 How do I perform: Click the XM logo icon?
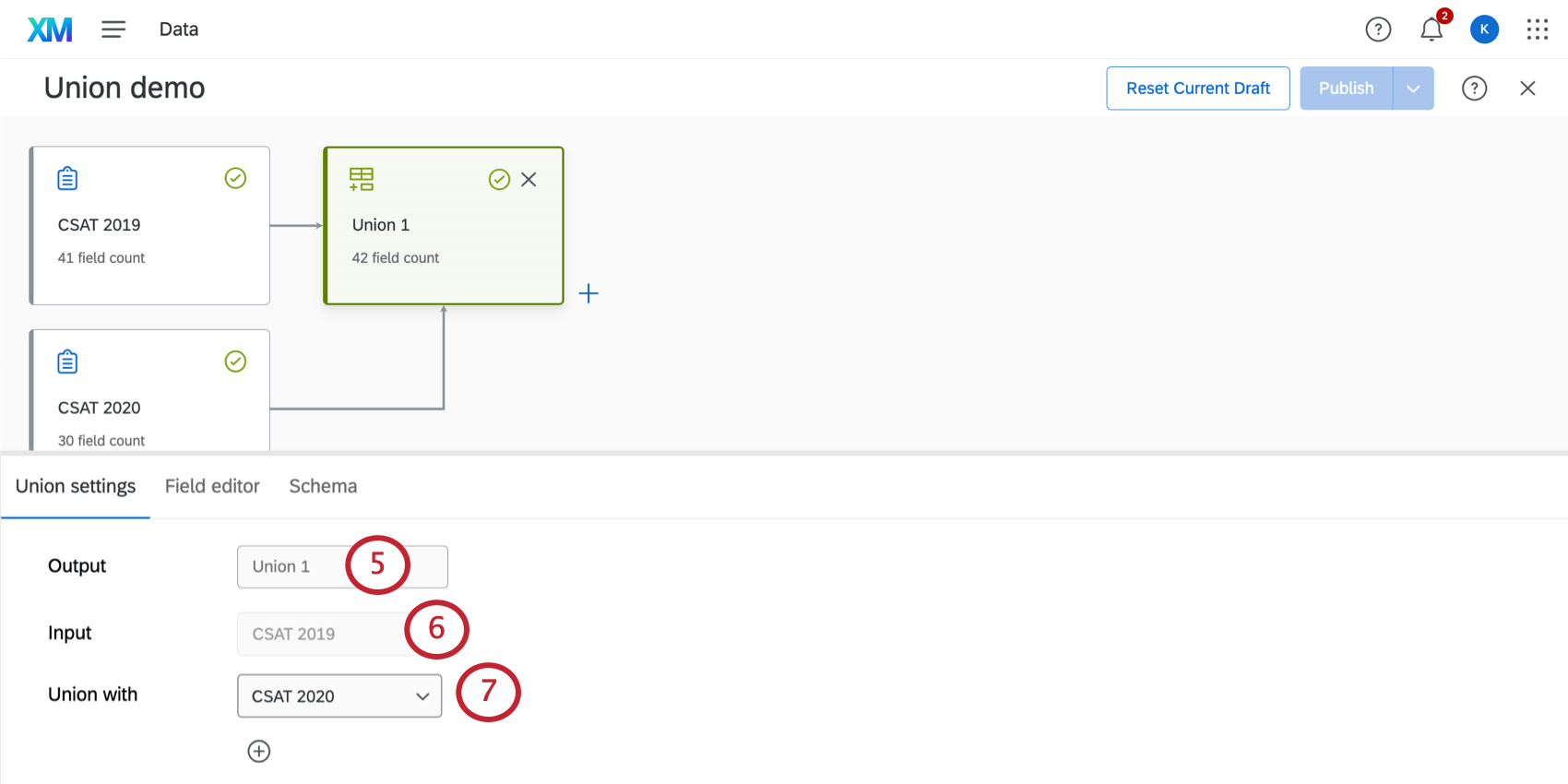tap(51, 29)
